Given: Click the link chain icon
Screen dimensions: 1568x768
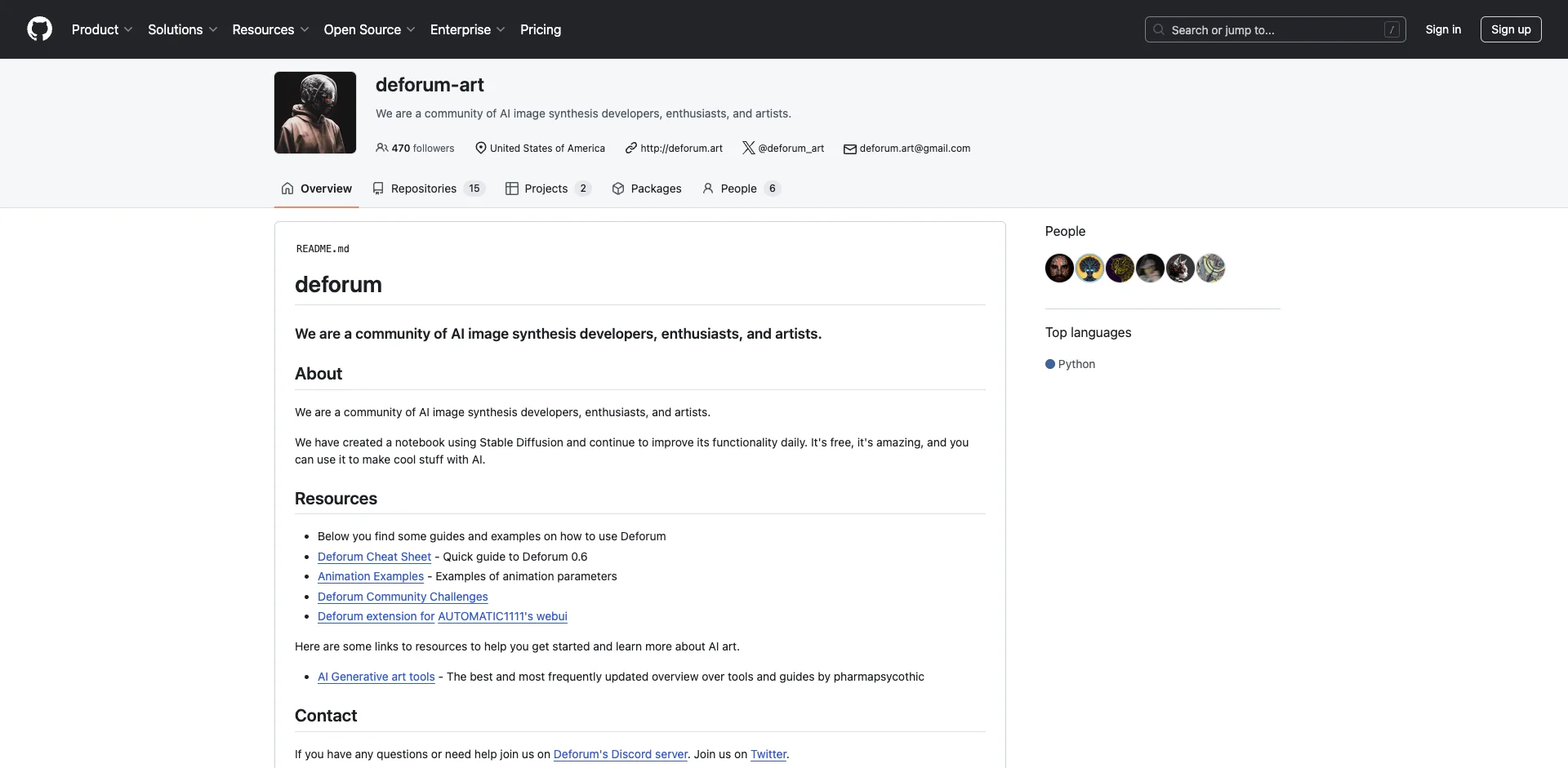Looking at the screenshot, I should click(631, 148).
